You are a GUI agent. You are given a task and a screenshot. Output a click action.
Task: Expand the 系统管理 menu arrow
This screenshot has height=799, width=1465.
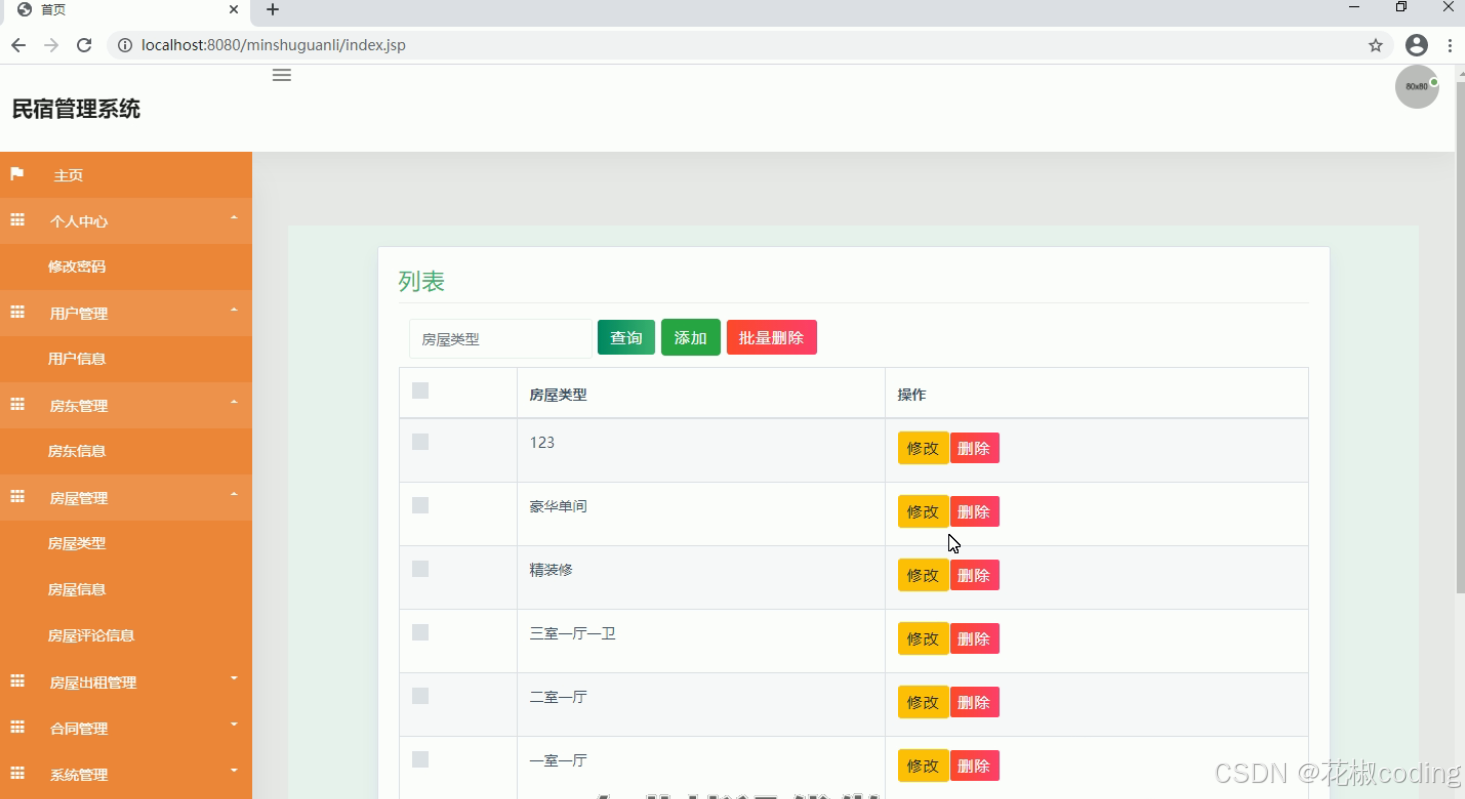234,770
